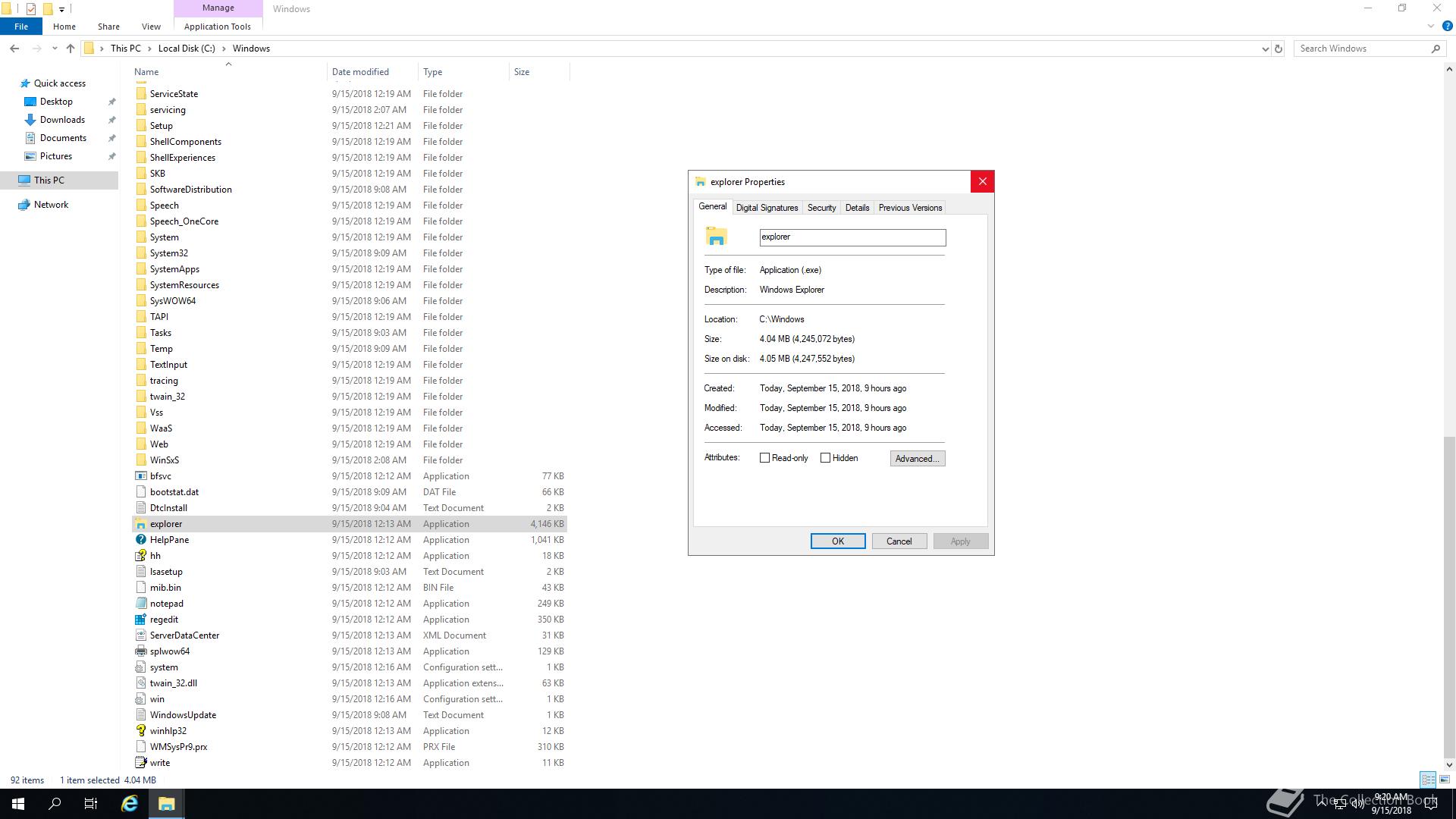Open Customize Quick Access Toolbar dropdown
Viewport: 1456px width, 819px height.
coord(62,9)
